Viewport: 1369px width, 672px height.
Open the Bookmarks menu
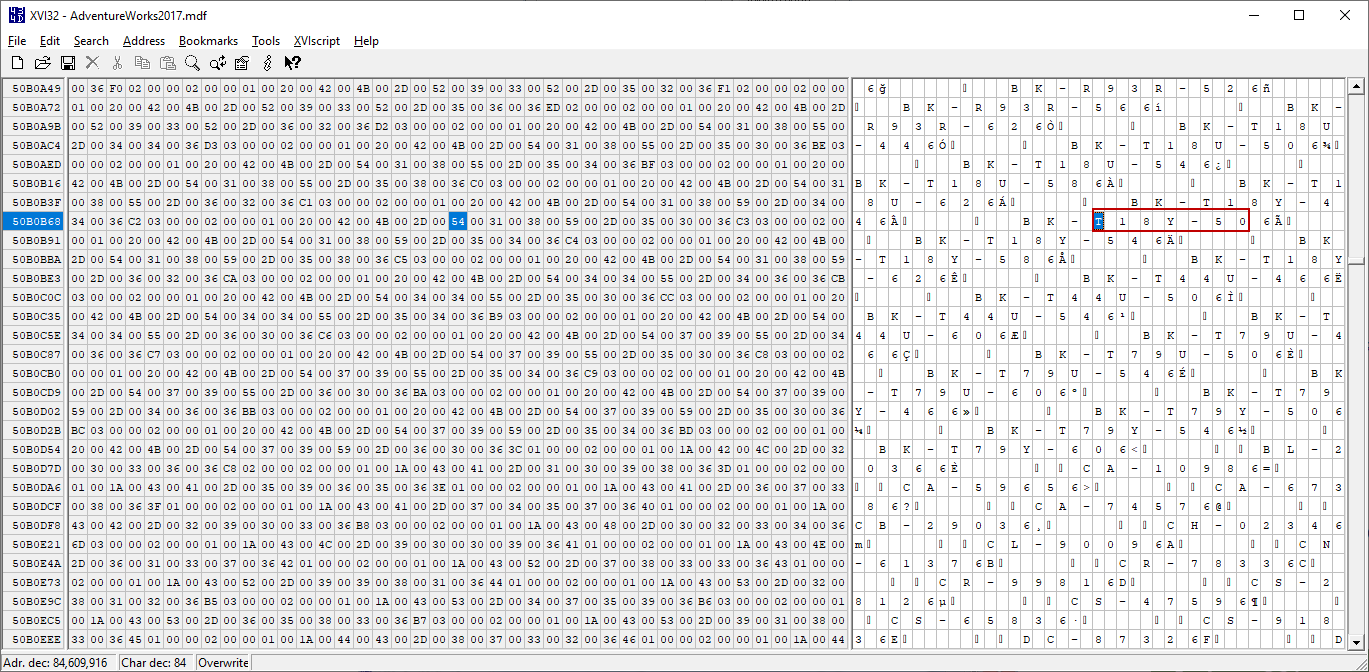pos(208,41)
